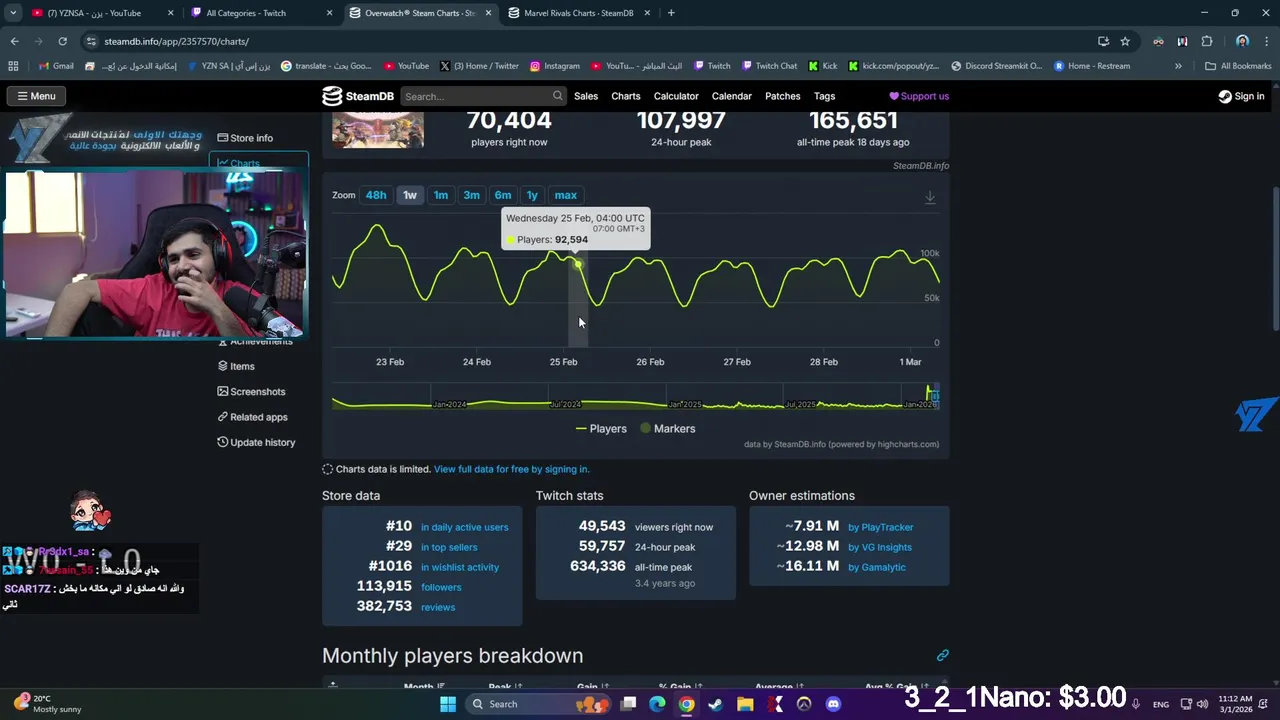Screen dimensions: 1280x720
Task: Click View full data by signing in link
Action: [x=511, y=469]
